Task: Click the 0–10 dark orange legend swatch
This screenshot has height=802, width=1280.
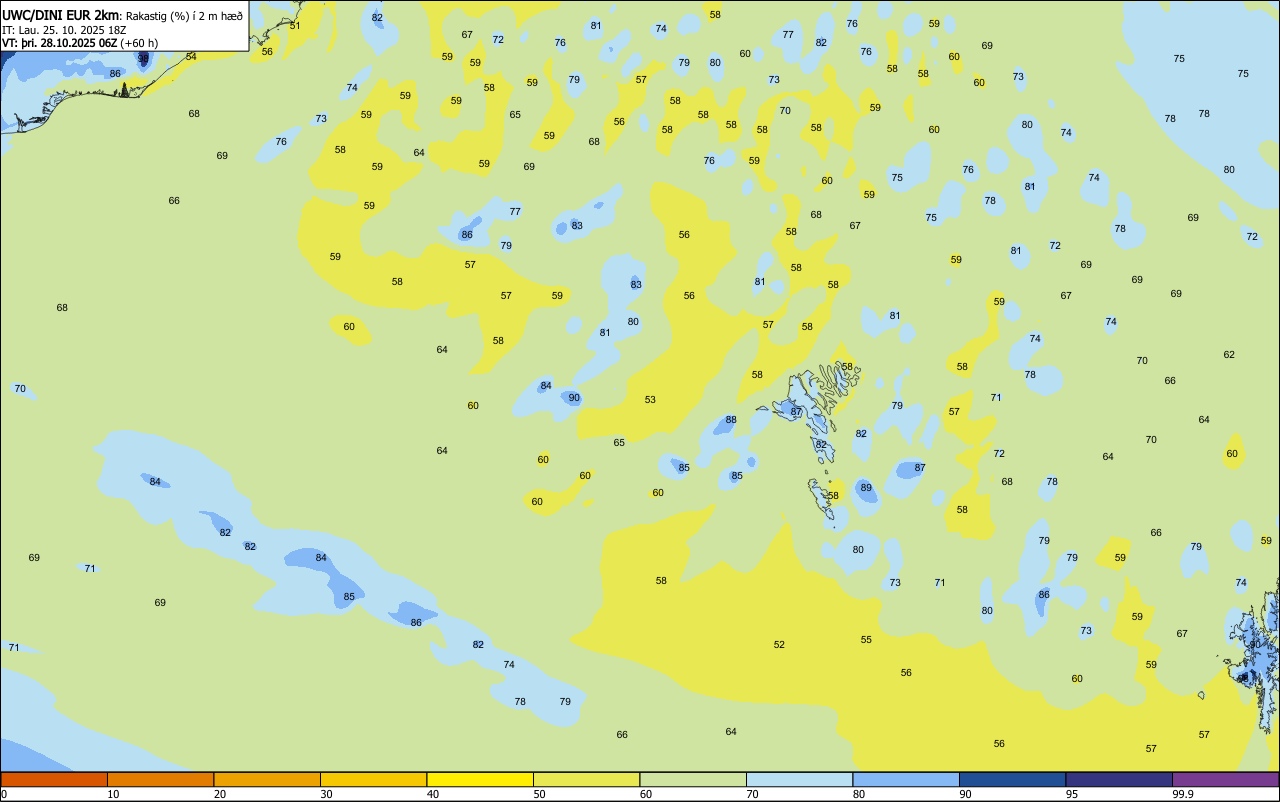Action: coord(54,779)
